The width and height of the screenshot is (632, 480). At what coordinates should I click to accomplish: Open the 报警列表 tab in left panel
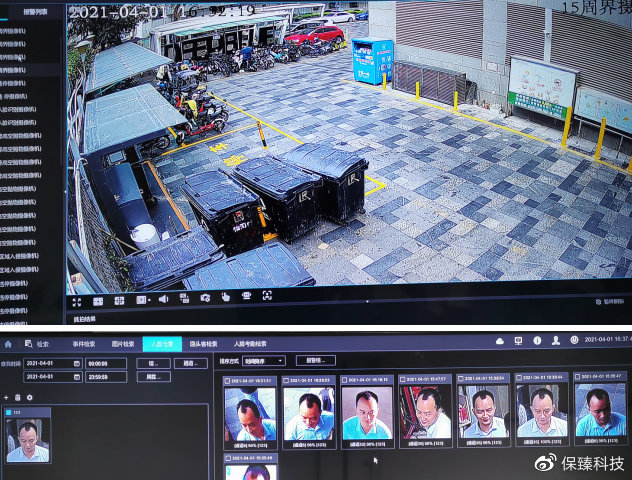pos(35,12)
